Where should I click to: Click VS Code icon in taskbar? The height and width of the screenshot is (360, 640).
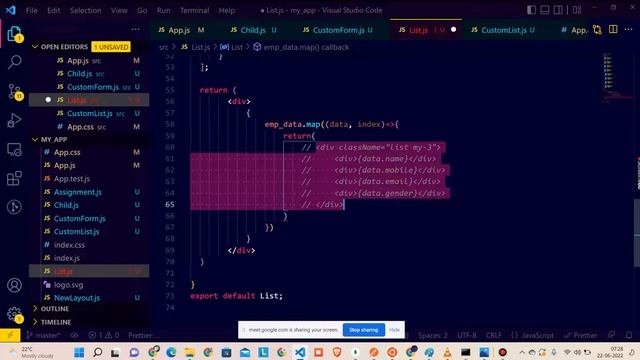[300, 352]
